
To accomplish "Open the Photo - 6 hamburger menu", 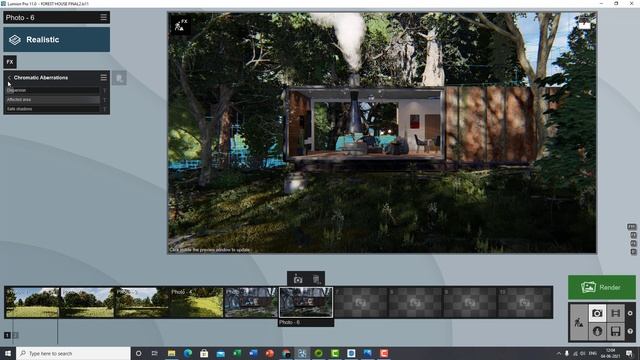I will click(103, 17).
